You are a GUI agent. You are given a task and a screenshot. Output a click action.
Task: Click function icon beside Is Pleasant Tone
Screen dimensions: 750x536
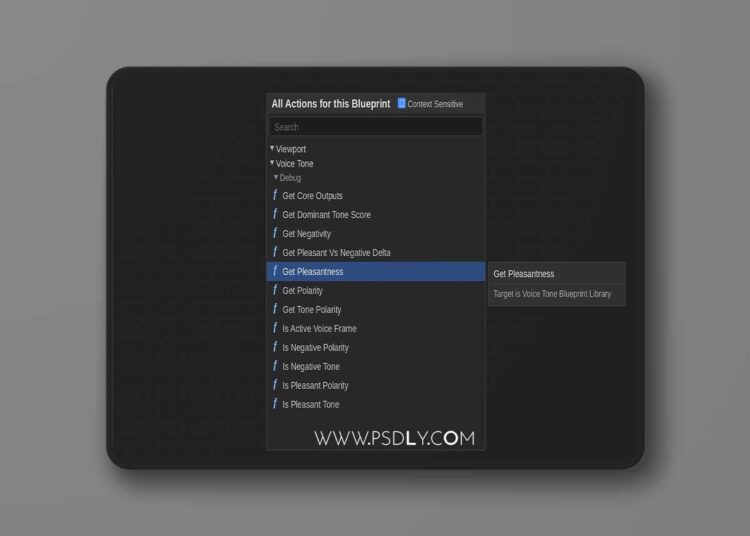pos(275,404)
